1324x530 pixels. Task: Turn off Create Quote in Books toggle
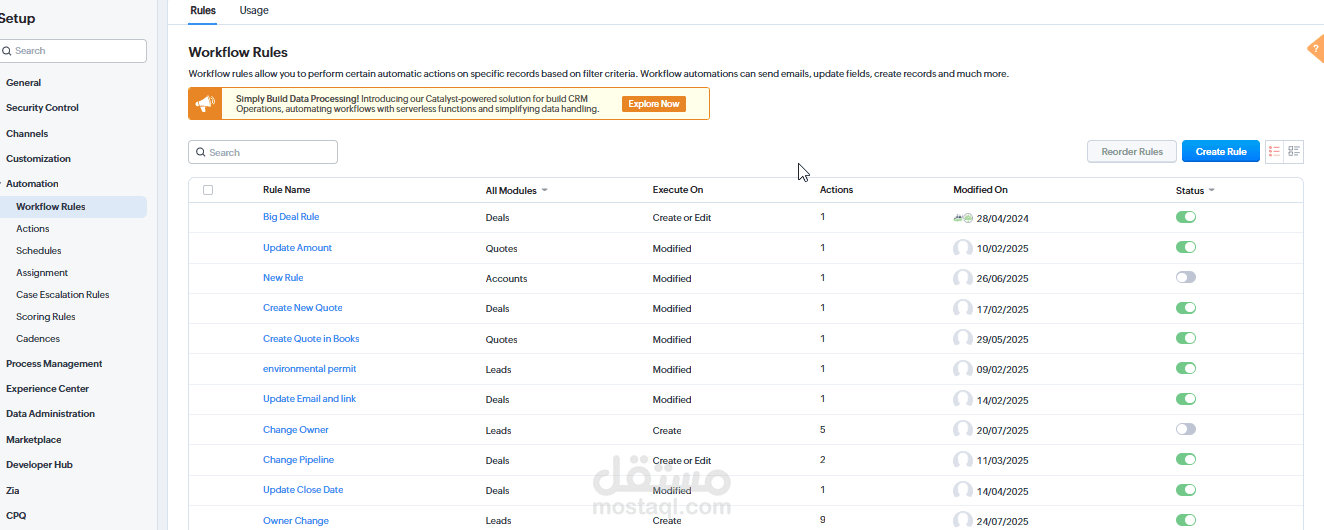[x=1186, y=338]
